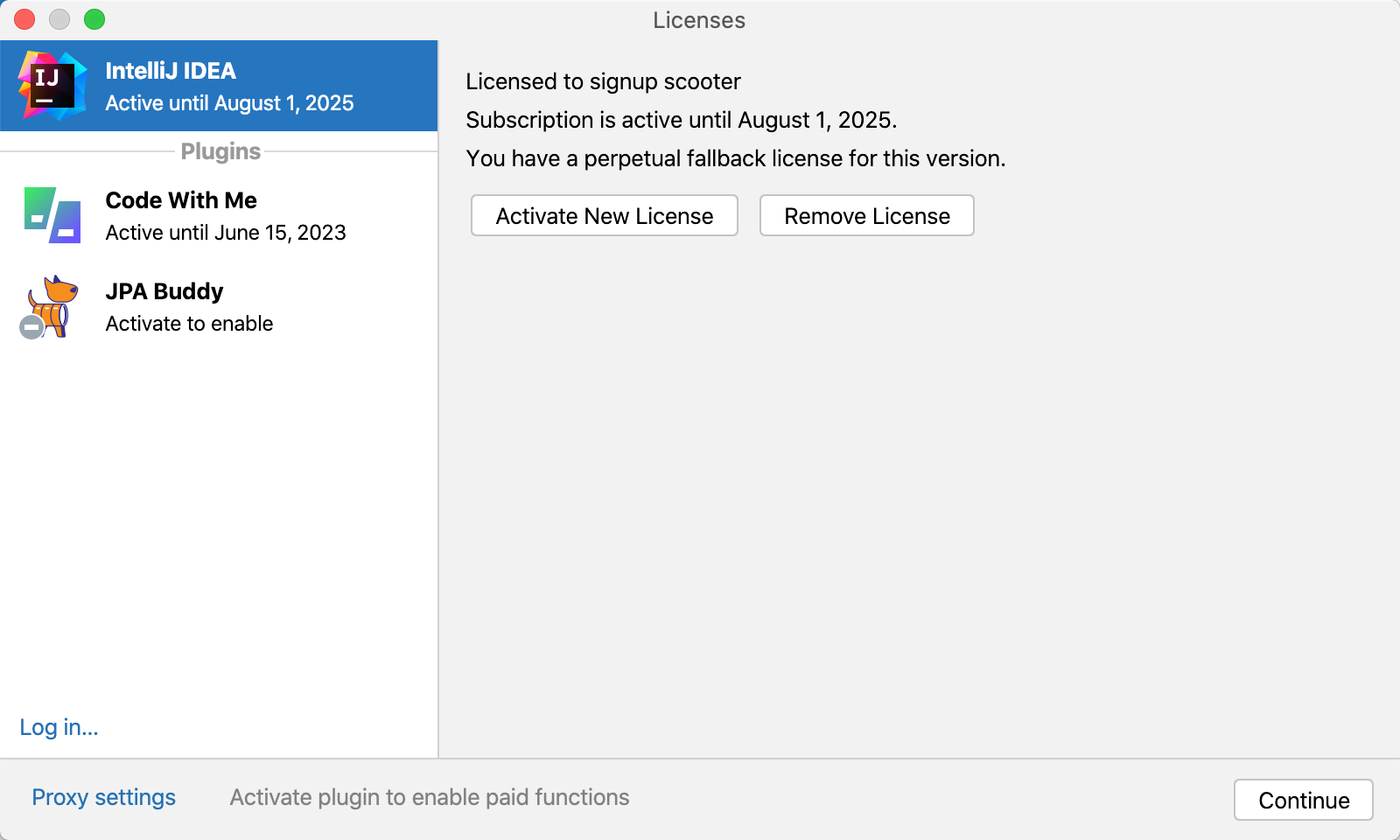Click 'Active until August 1, 2025' sidebar text
Viewport: 1400px width, 840px height.
tap(229, 103)
